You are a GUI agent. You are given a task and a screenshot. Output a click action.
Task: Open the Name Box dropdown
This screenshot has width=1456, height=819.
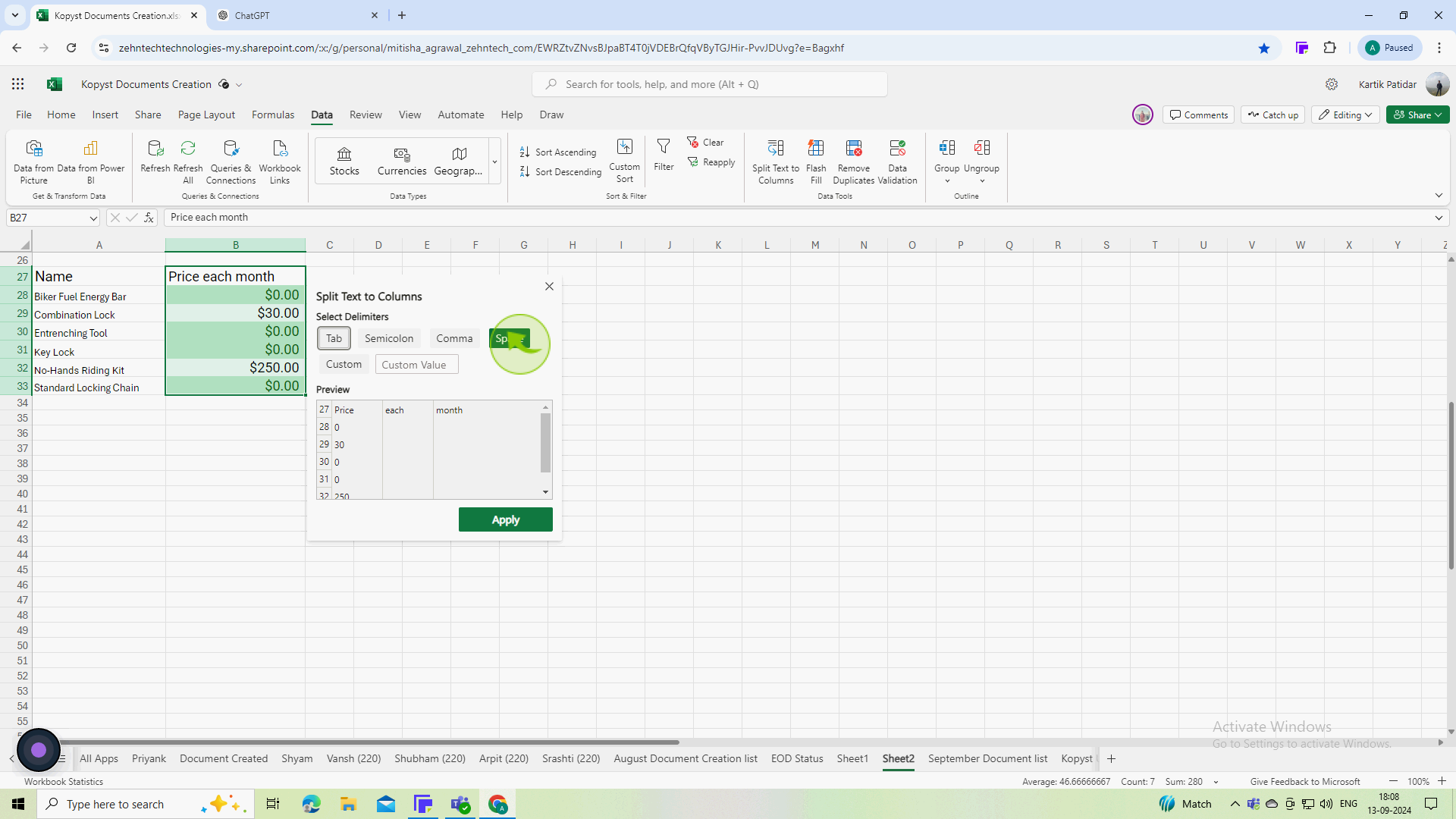pyautogui.click(x=93, y=218)
